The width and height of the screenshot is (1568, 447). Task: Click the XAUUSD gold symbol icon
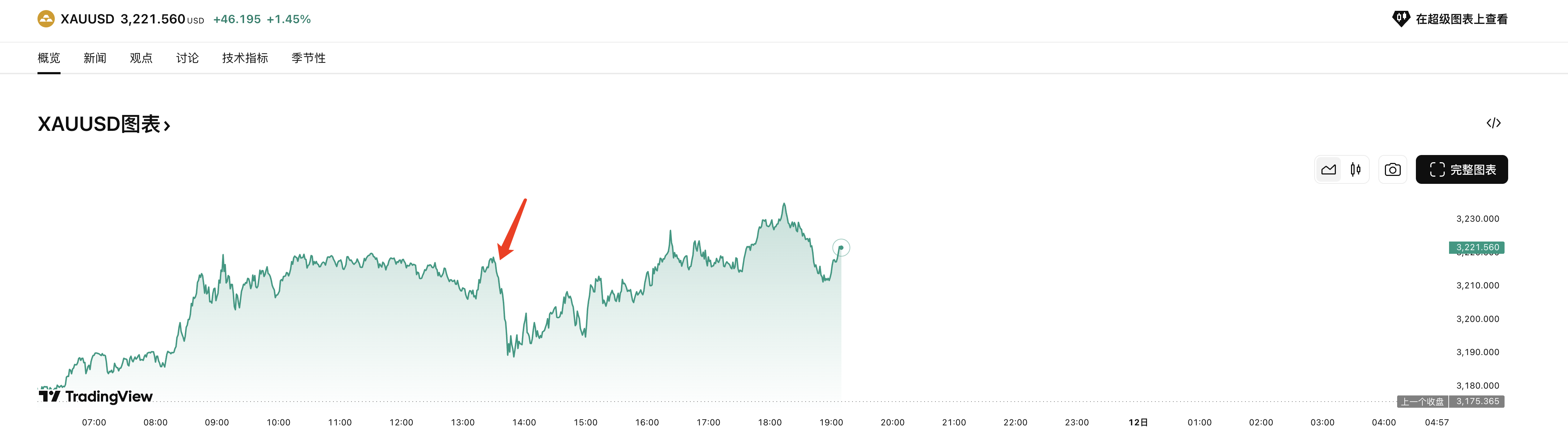click(x=46, y=19)
